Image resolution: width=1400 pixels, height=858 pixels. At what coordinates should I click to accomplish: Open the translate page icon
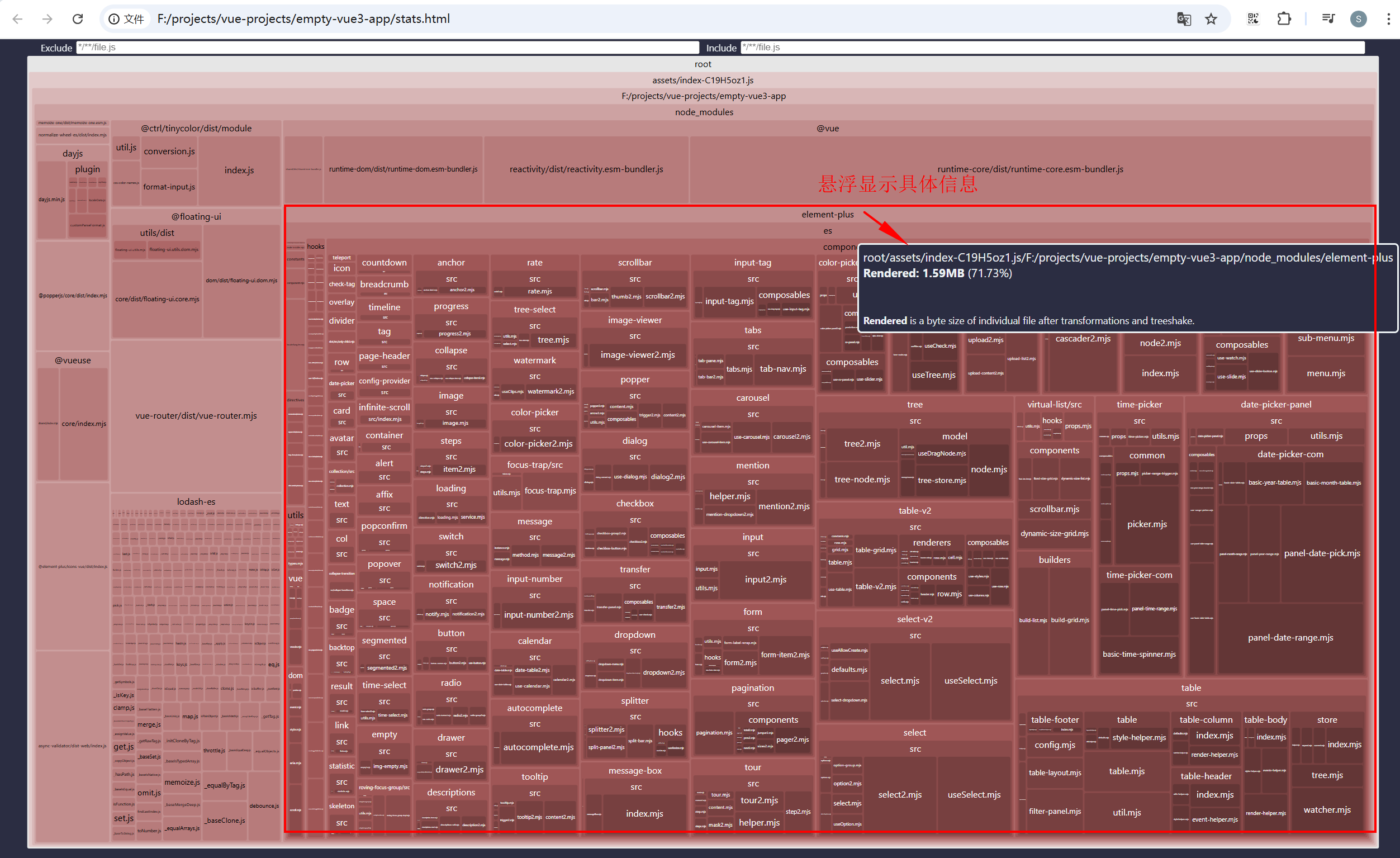tap(1184, 19)
